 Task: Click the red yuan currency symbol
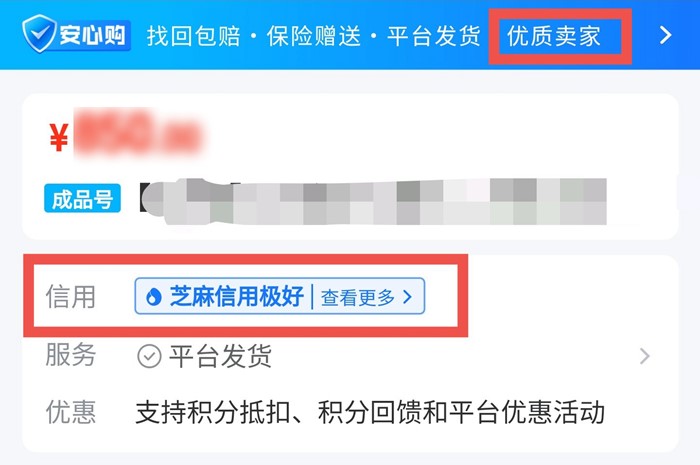(59, 137)
